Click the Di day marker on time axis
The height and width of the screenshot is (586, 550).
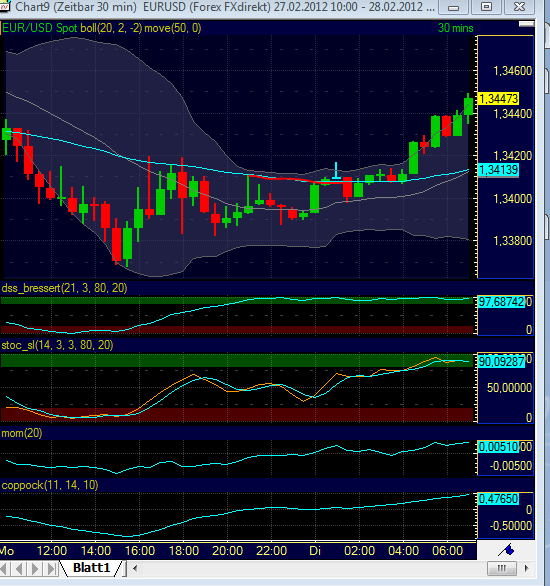click(315, 550)
